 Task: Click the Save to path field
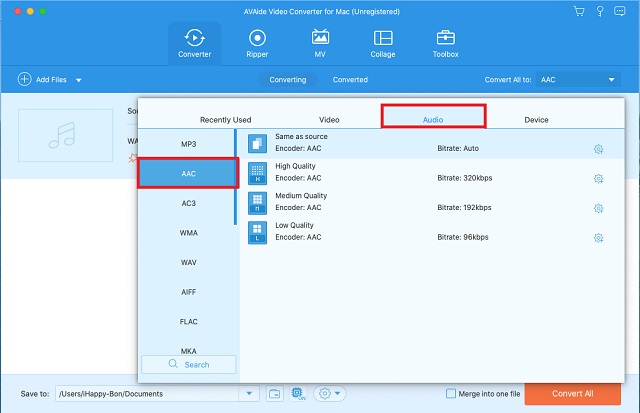tap(147, 394)
